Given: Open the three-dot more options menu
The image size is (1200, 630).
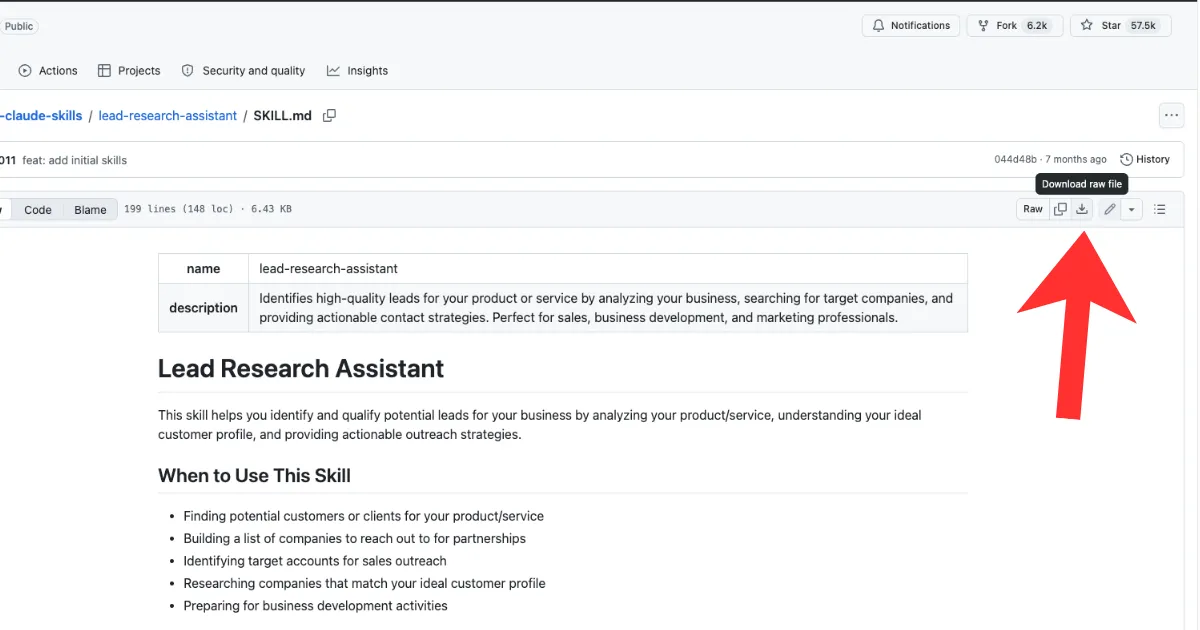Looking at the screenshot, I should [x=1171, y=116].
